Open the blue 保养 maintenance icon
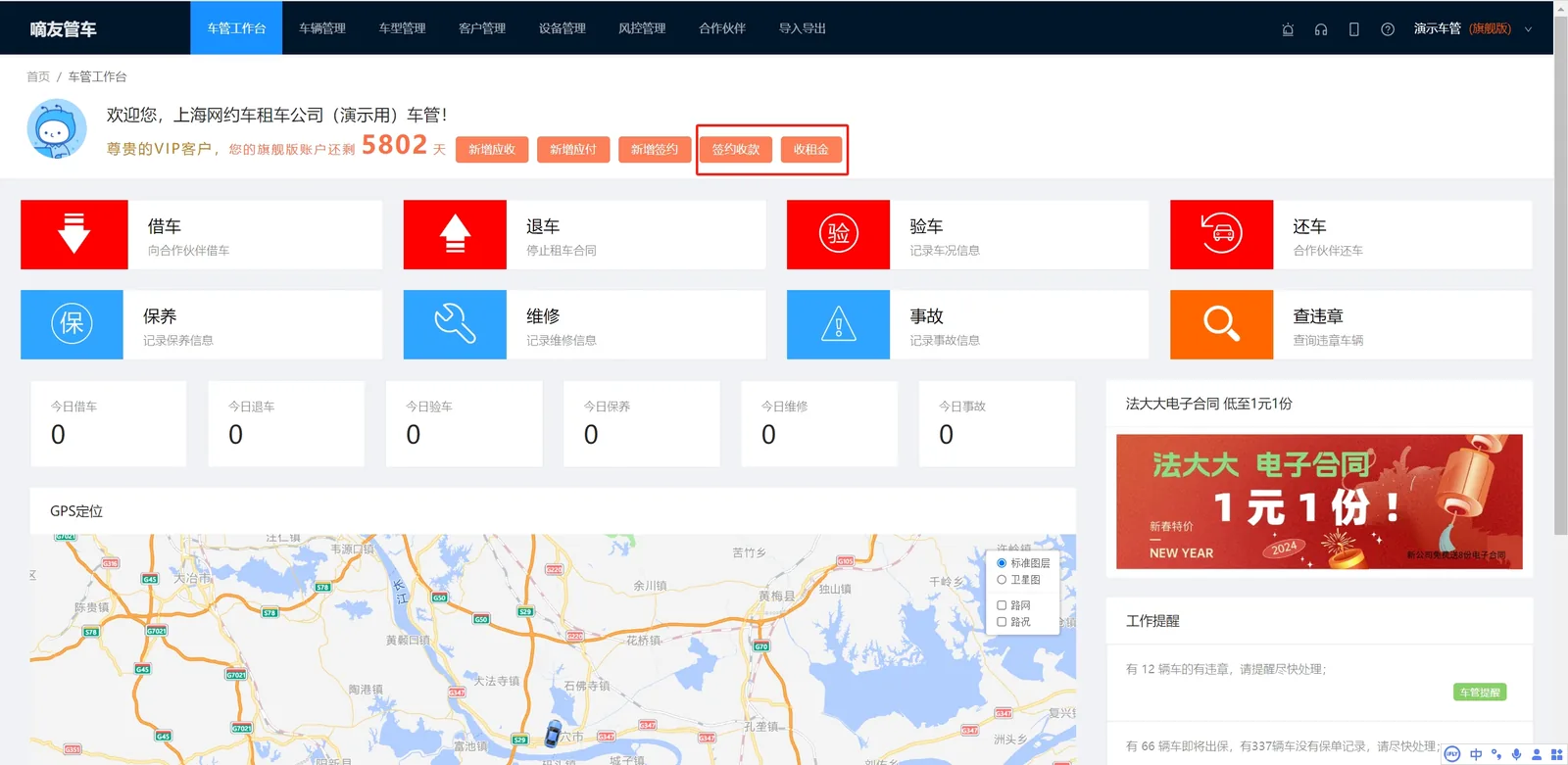 pos(73,324)
